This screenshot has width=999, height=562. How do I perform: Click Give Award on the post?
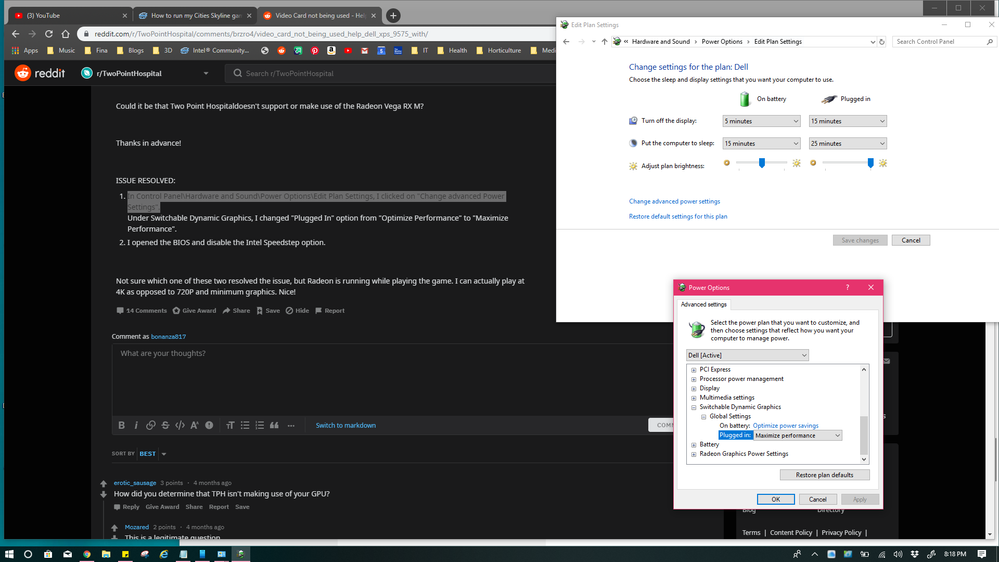(x=194, y=311)
